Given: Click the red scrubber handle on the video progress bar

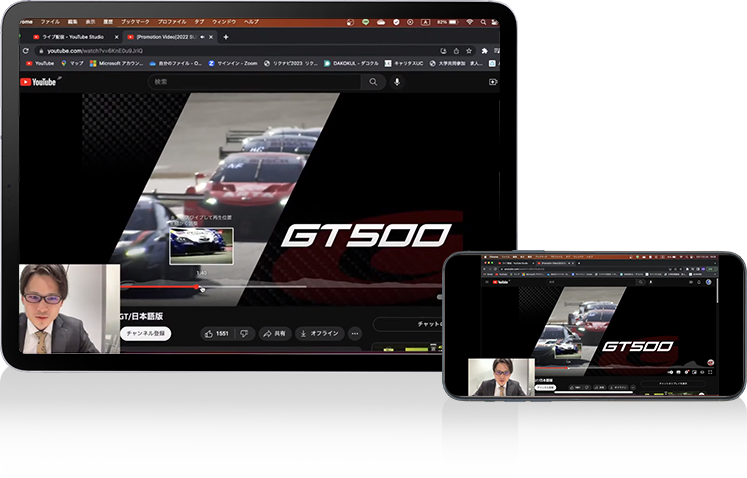Looking at the screenshot, I should [x=197, y=286].
